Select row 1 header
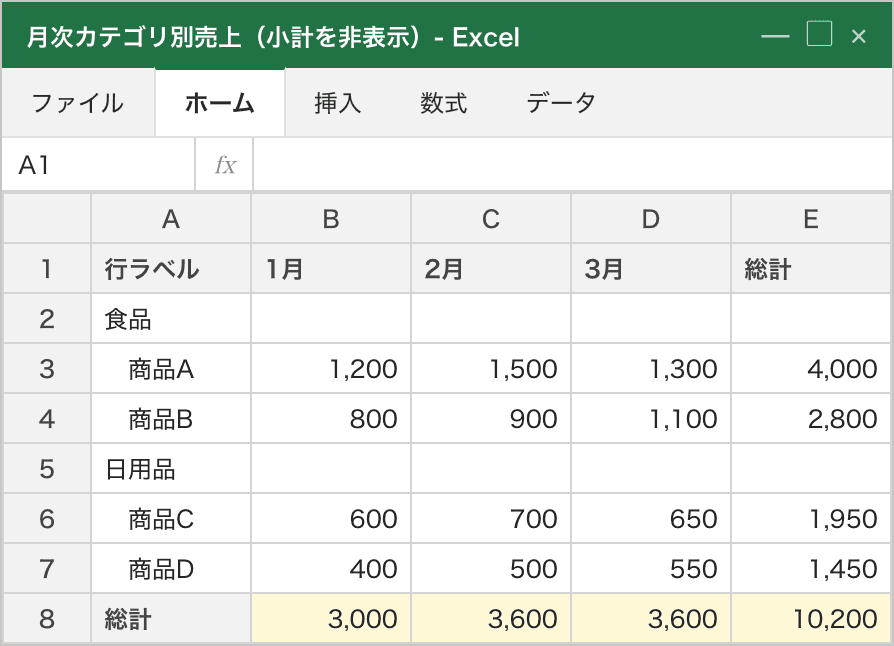 click(47, 269)
